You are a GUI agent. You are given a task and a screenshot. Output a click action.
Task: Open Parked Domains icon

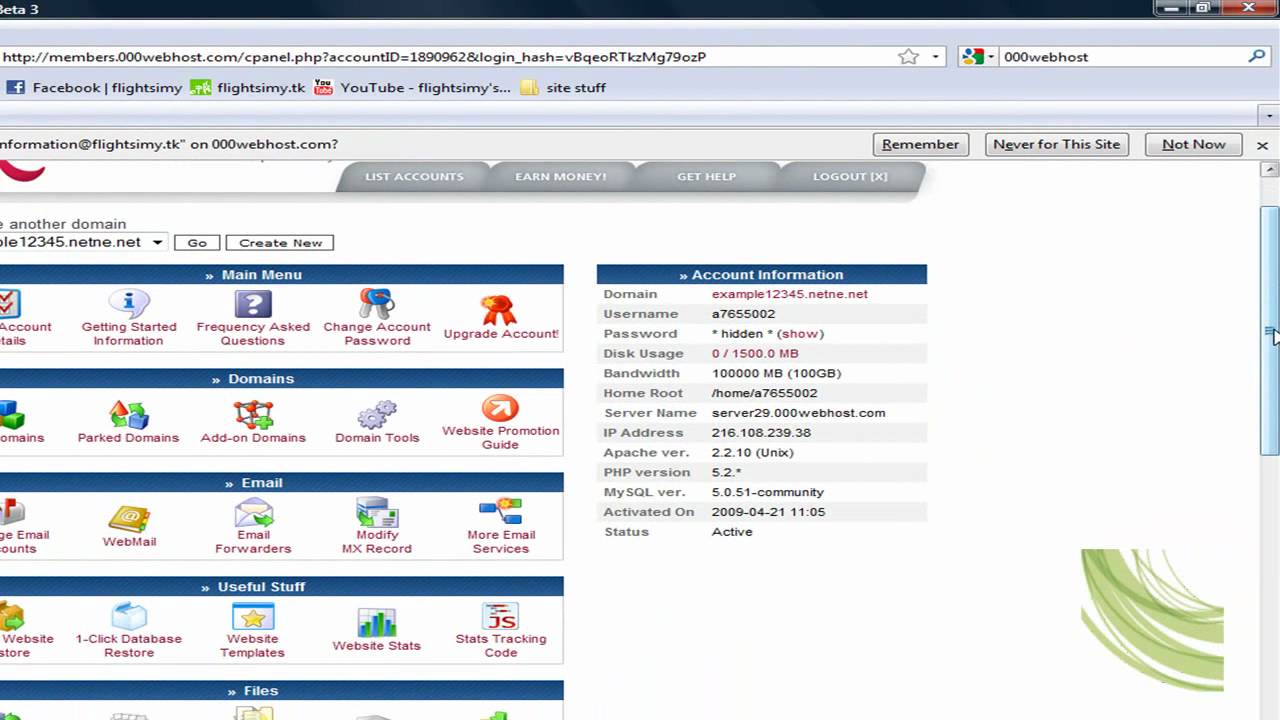point(128,414)
